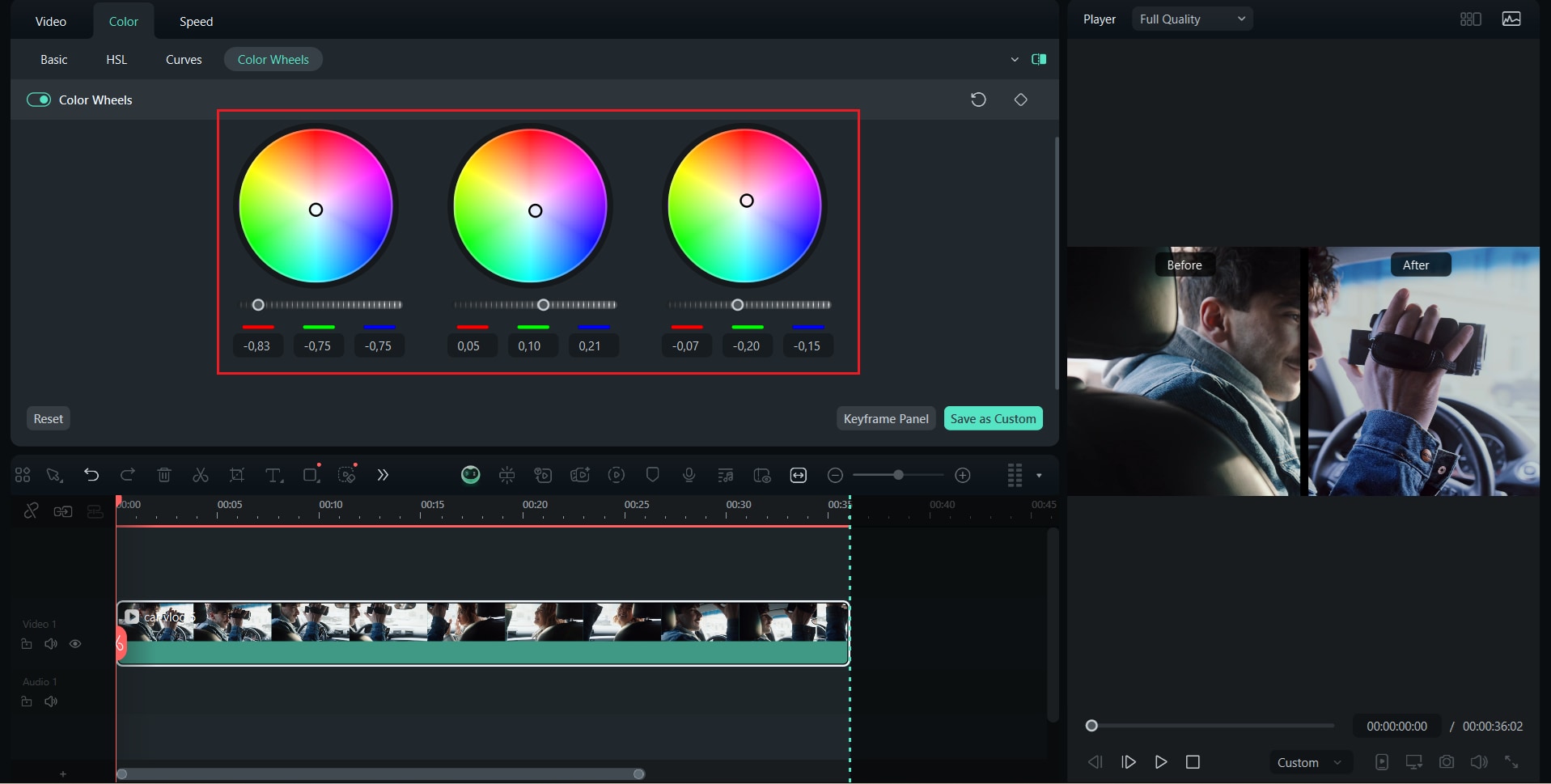Undo the last action

coord(91,475)
